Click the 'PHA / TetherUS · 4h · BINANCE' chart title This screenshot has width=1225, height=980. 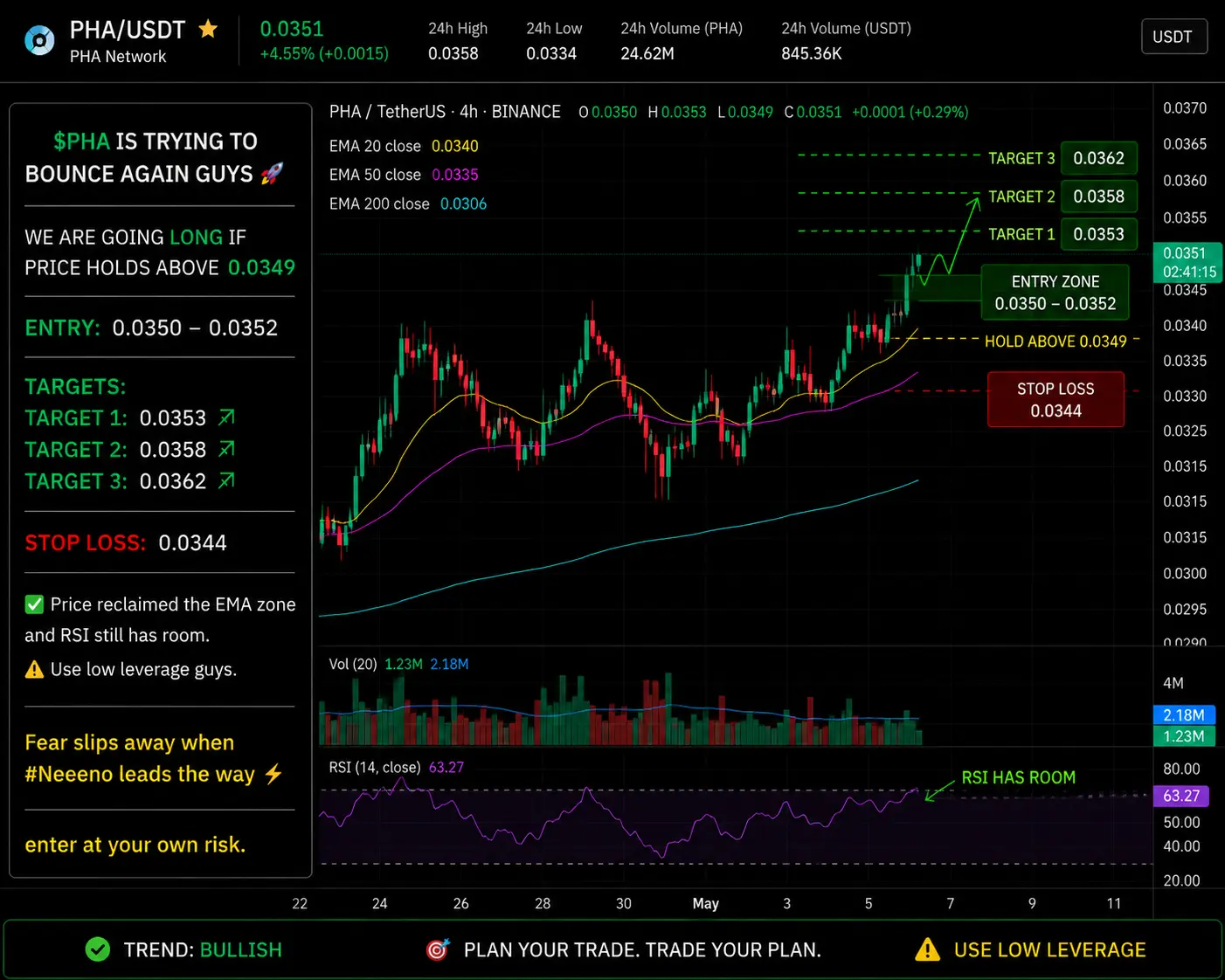pyautogui.click(x=445, y=112)
